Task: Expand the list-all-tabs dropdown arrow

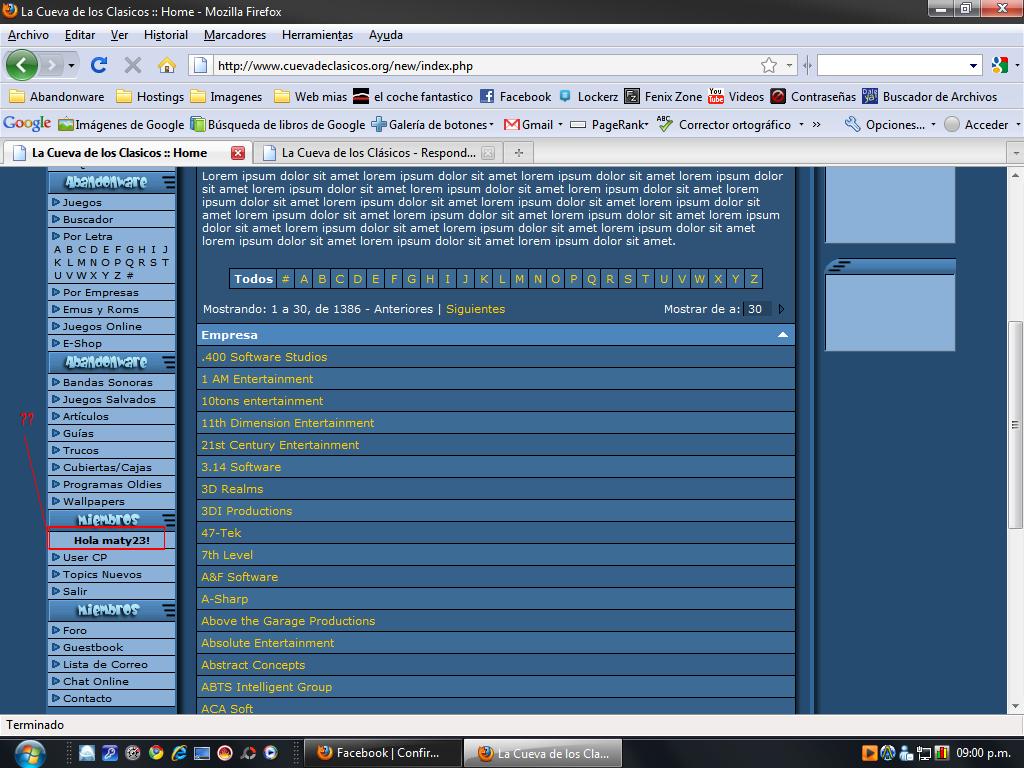Action: tap(1015, 153)
